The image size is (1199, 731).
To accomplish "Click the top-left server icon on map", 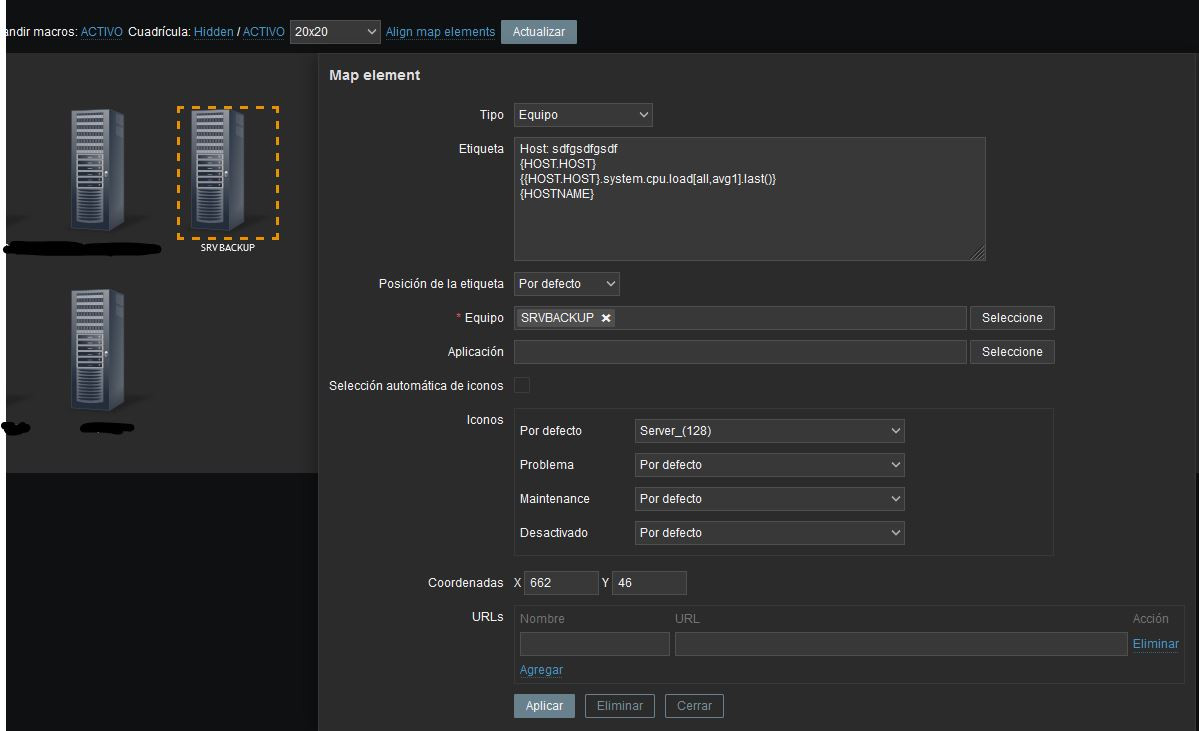I will (x=98, y=170).
